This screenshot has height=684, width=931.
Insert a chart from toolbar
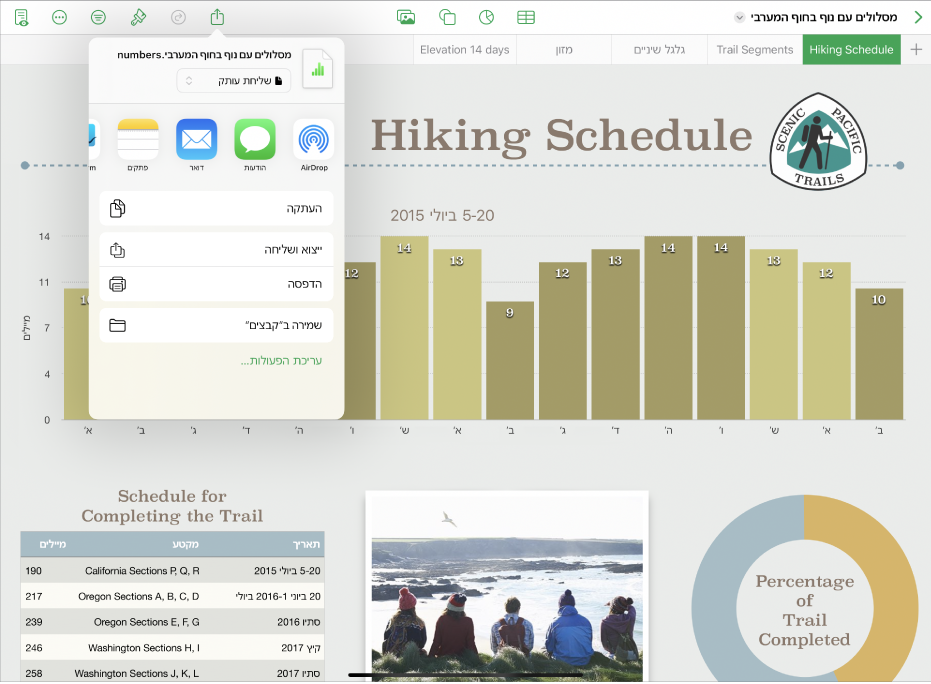click(x=486, y=18)
